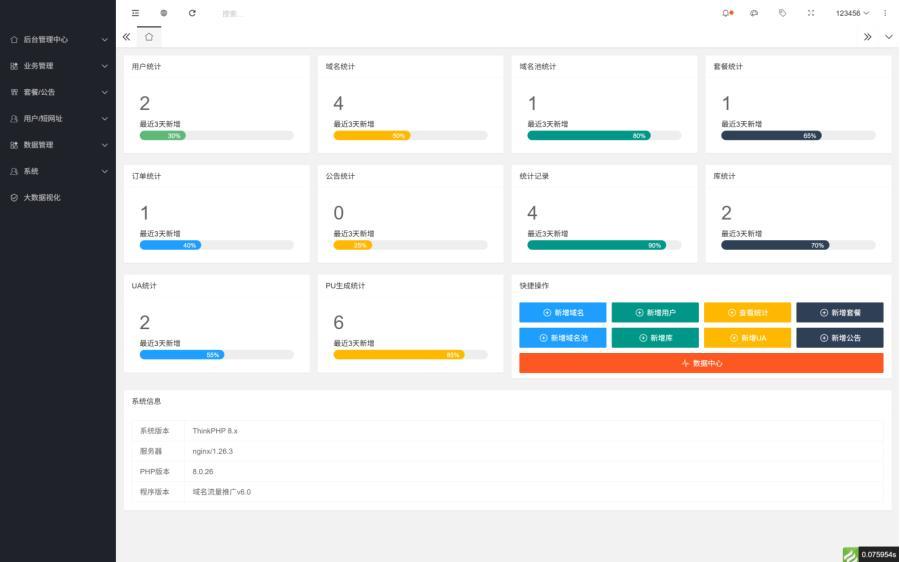
Task: Open the 123456 user account dropdown
Action: tap(852, 13)
